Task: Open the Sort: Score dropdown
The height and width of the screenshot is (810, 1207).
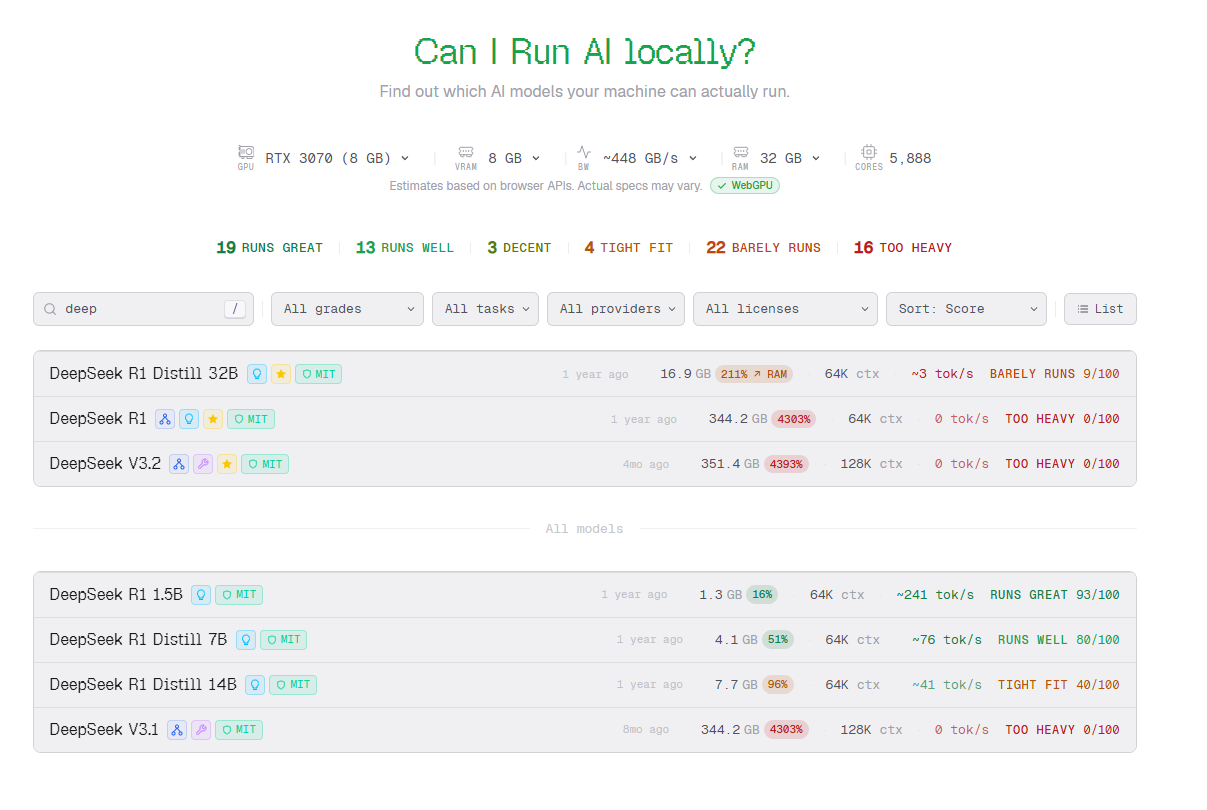Action: point(965,309)
